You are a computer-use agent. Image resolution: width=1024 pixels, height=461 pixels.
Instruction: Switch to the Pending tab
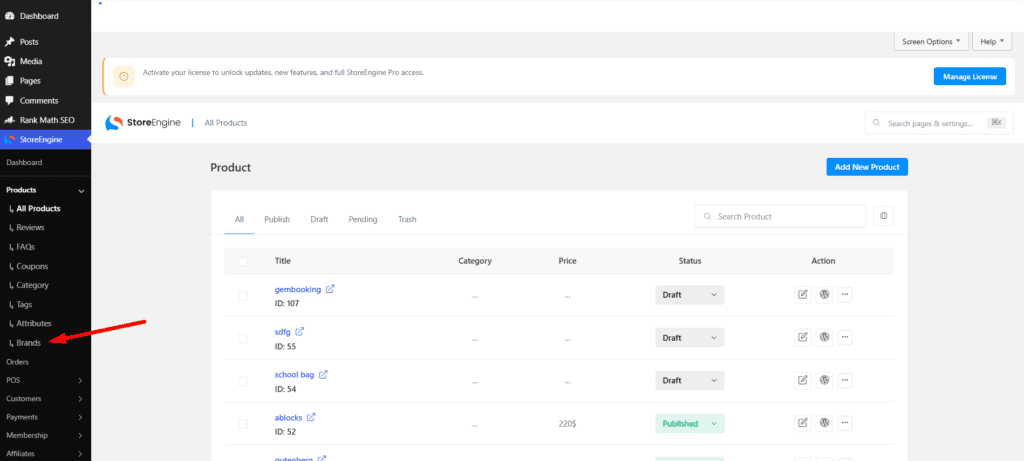(363, 219)
